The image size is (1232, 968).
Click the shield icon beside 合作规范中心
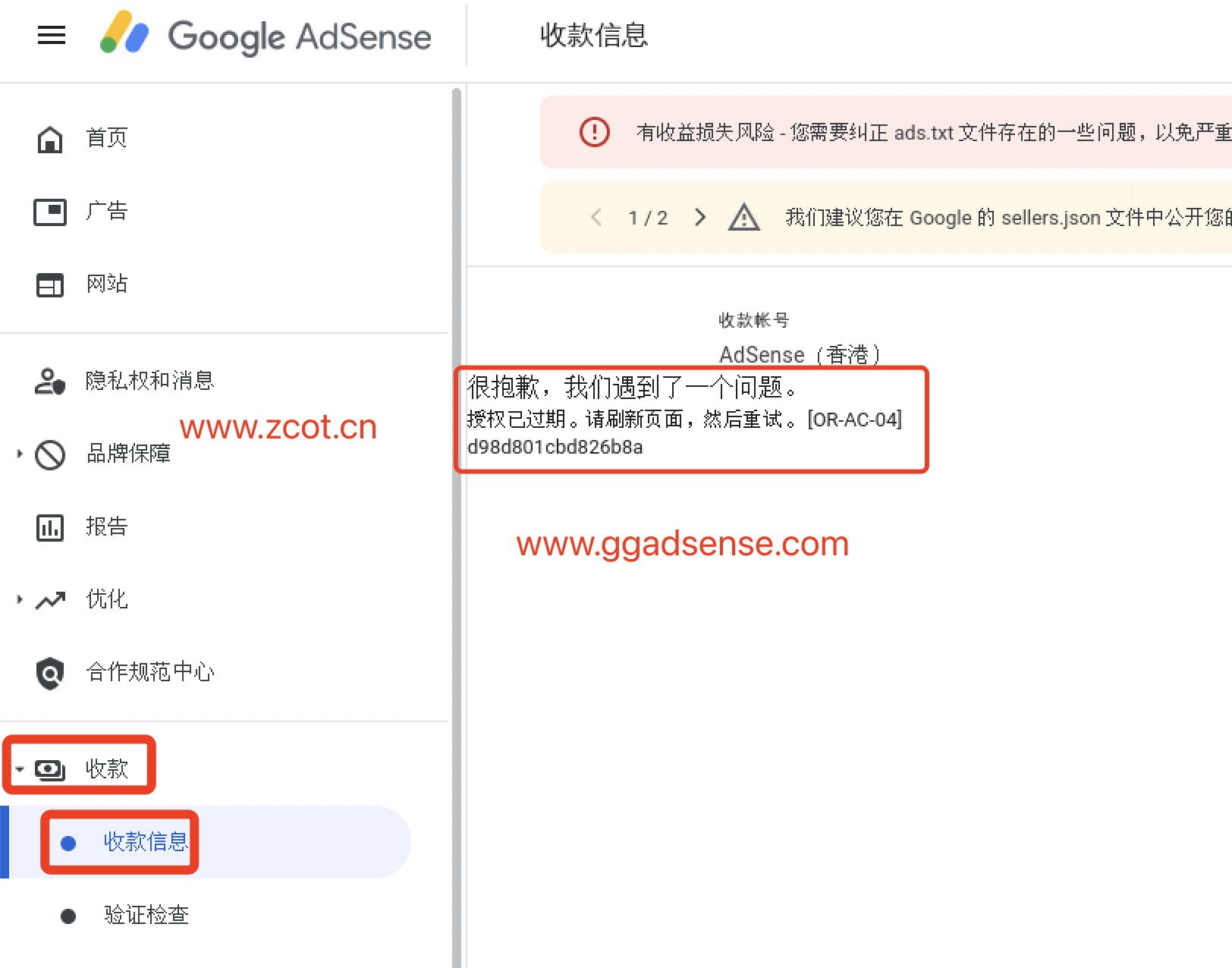[50, 673]
